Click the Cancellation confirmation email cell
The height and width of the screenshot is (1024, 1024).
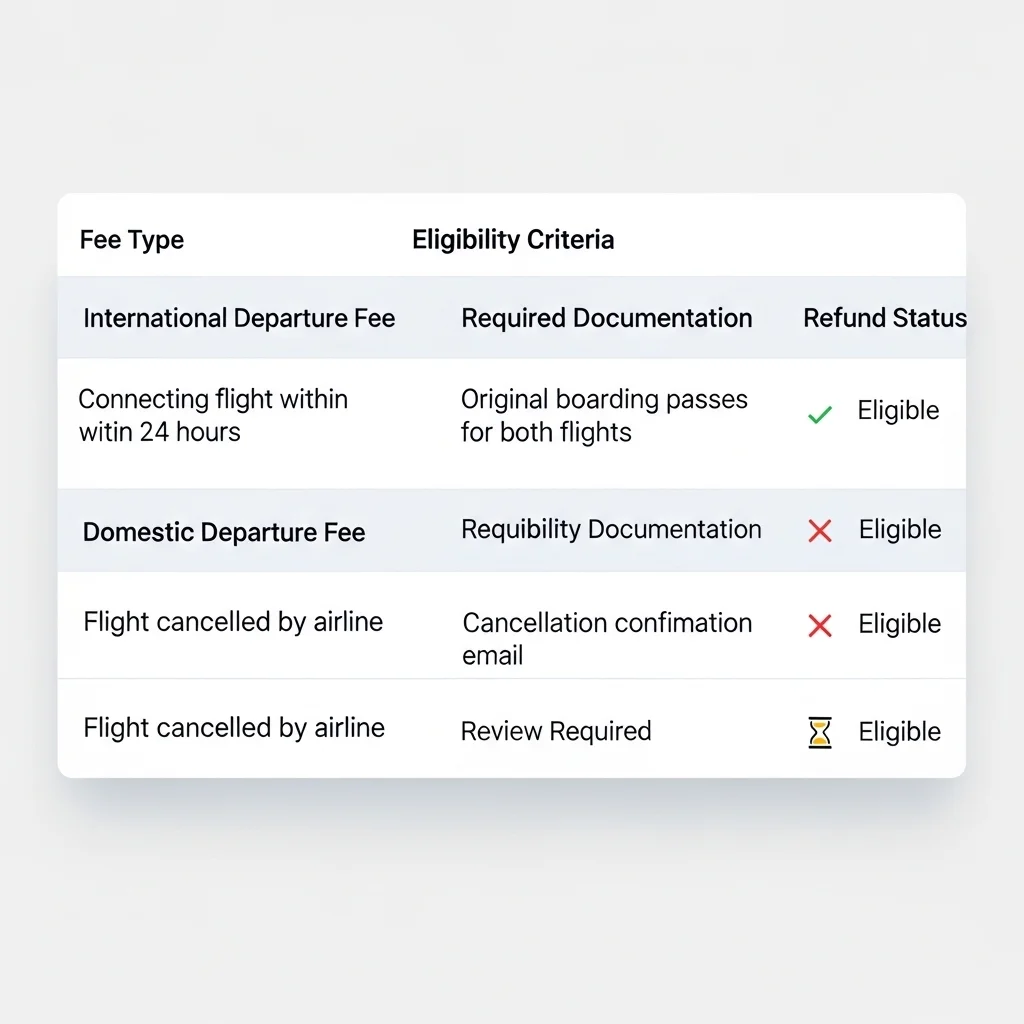(x=607, y=638)
